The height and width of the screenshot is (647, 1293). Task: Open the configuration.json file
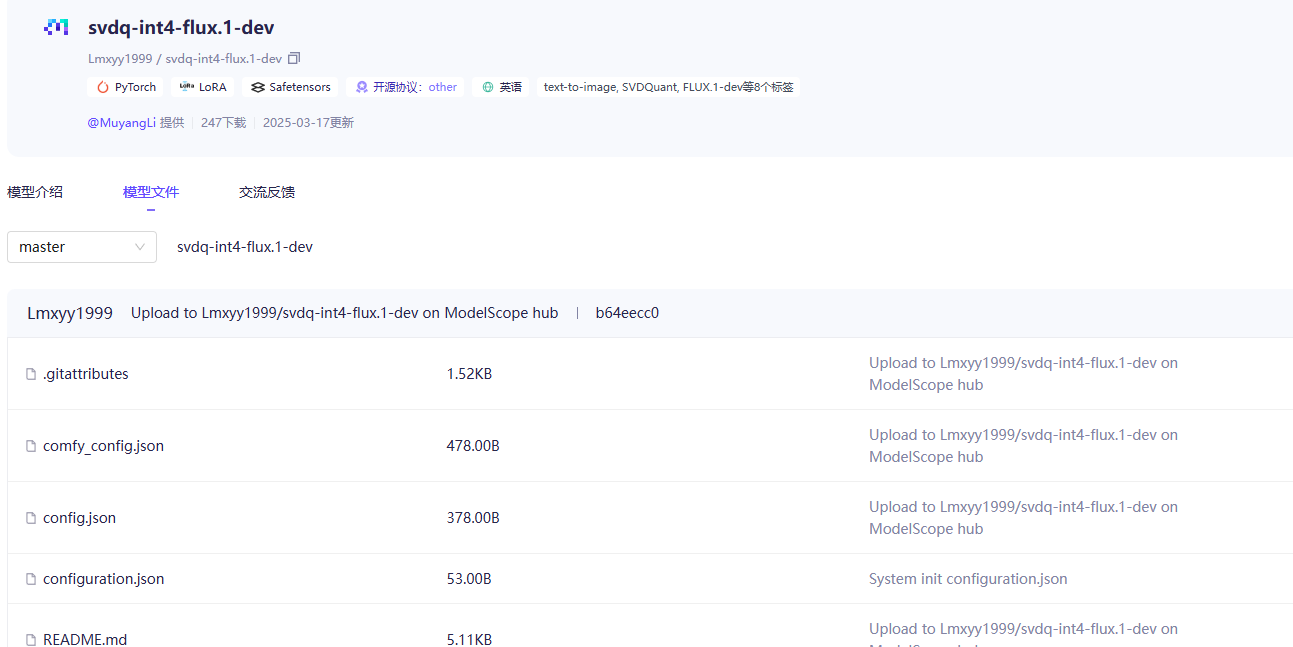coord(103,579)
